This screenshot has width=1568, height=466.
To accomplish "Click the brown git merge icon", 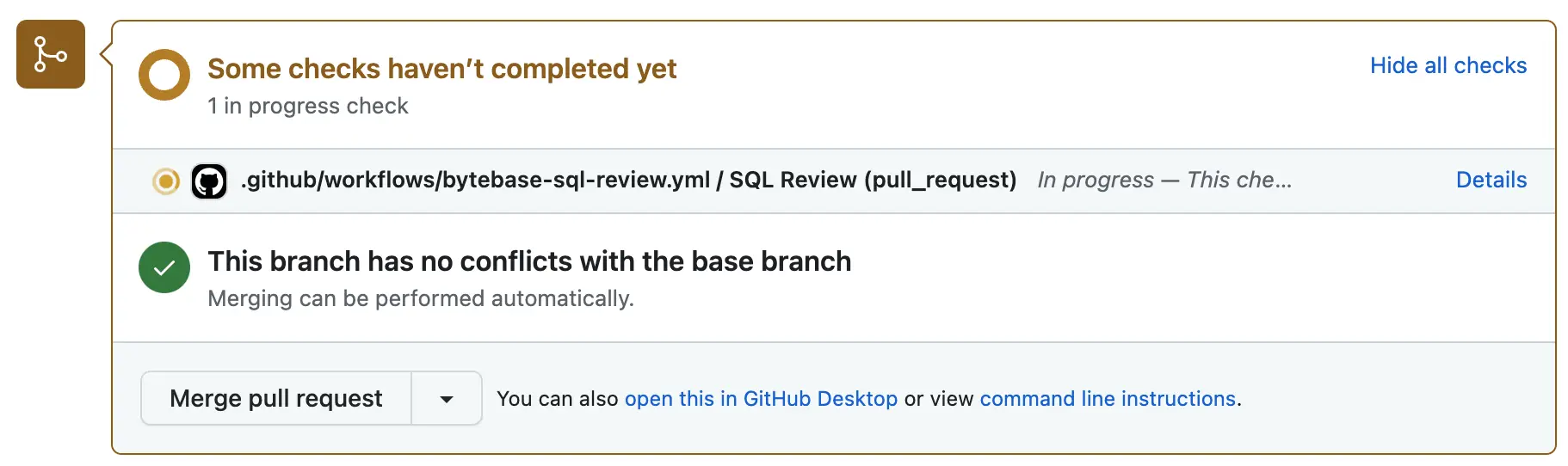I will [x=50, y=54].
